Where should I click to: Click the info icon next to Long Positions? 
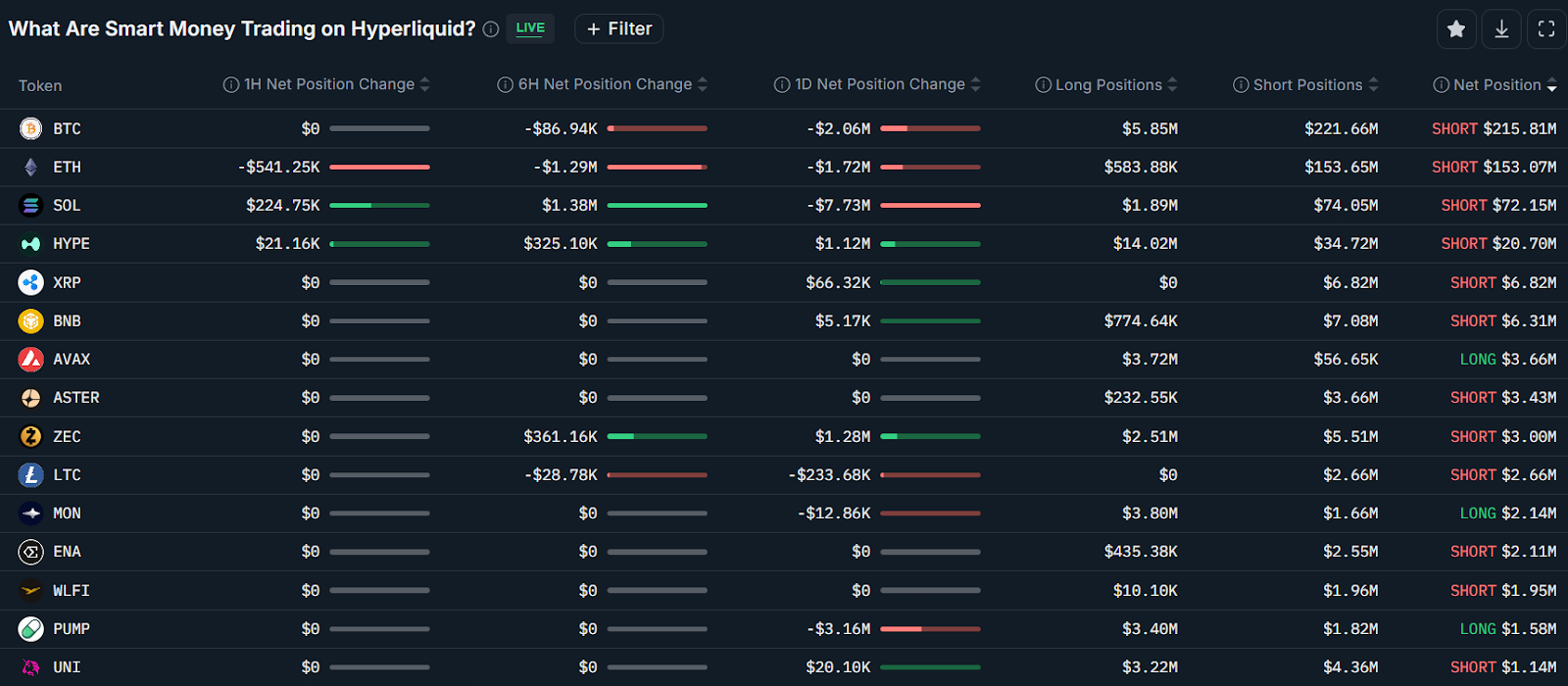(1043, 85)
